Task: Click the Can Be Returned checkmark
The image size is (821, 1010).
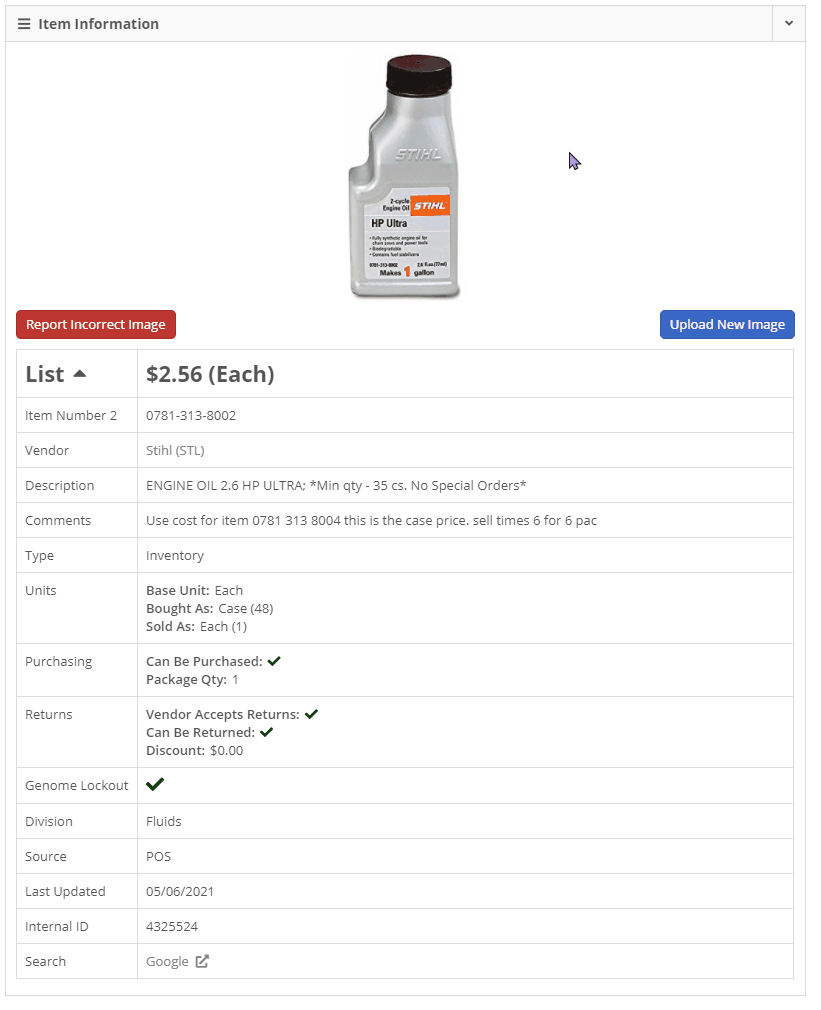Action: 267,732
